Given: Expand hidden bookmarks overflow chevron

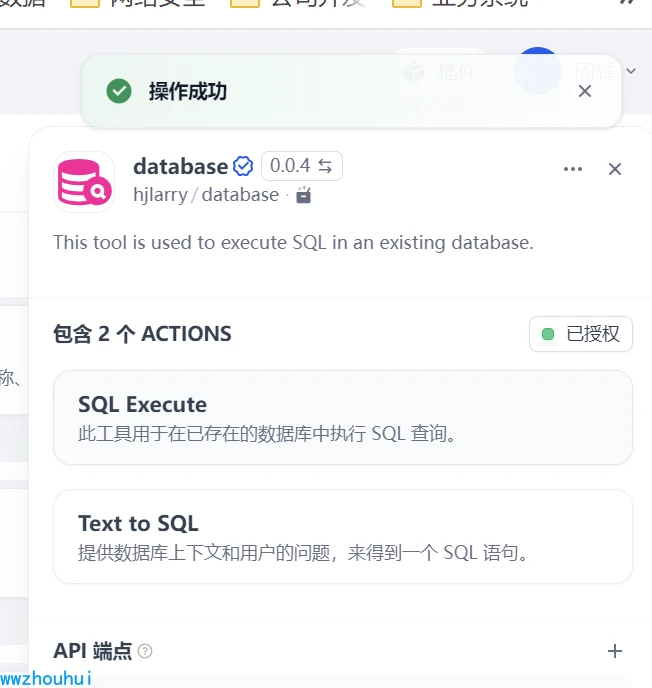Looking at the screenshot, I should [x=627, y=2].
